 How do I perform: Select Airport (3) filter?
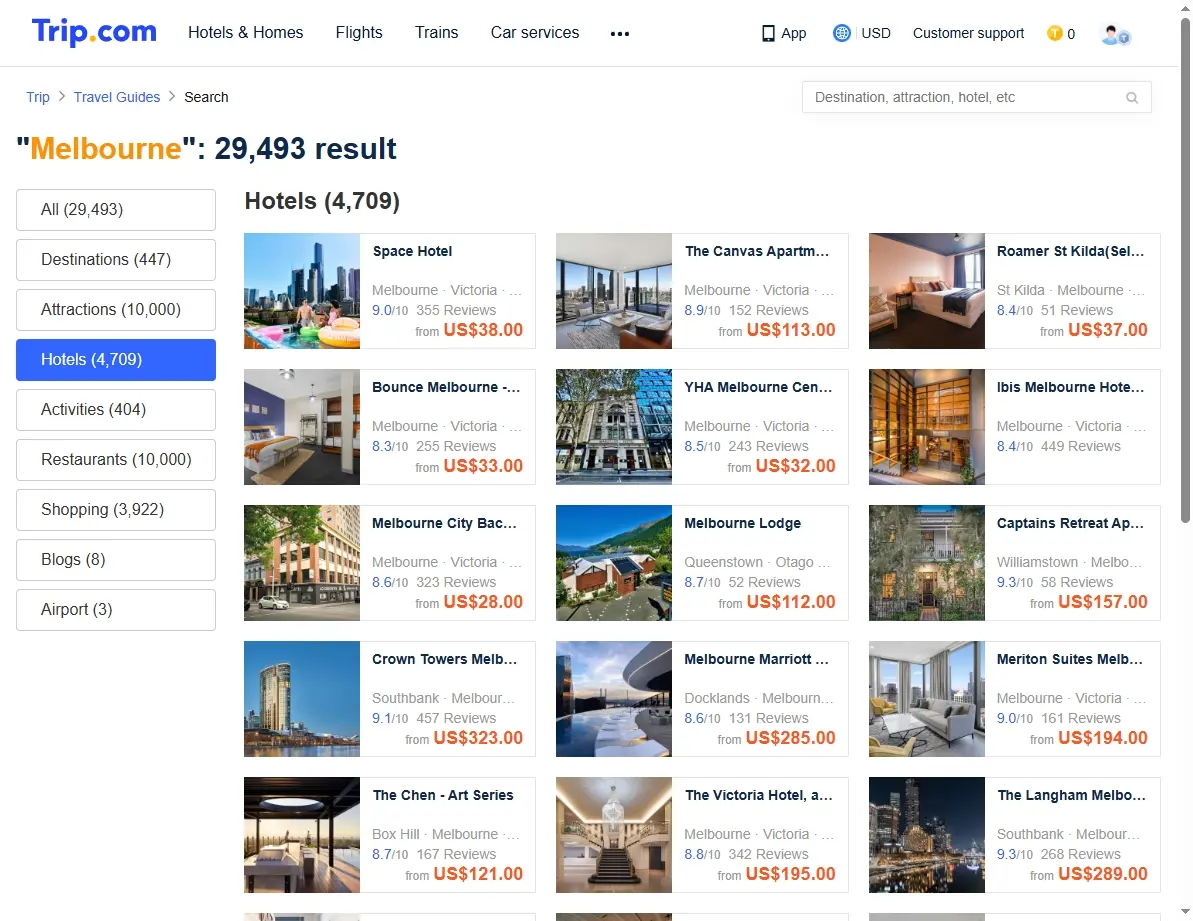click(116, 610)
